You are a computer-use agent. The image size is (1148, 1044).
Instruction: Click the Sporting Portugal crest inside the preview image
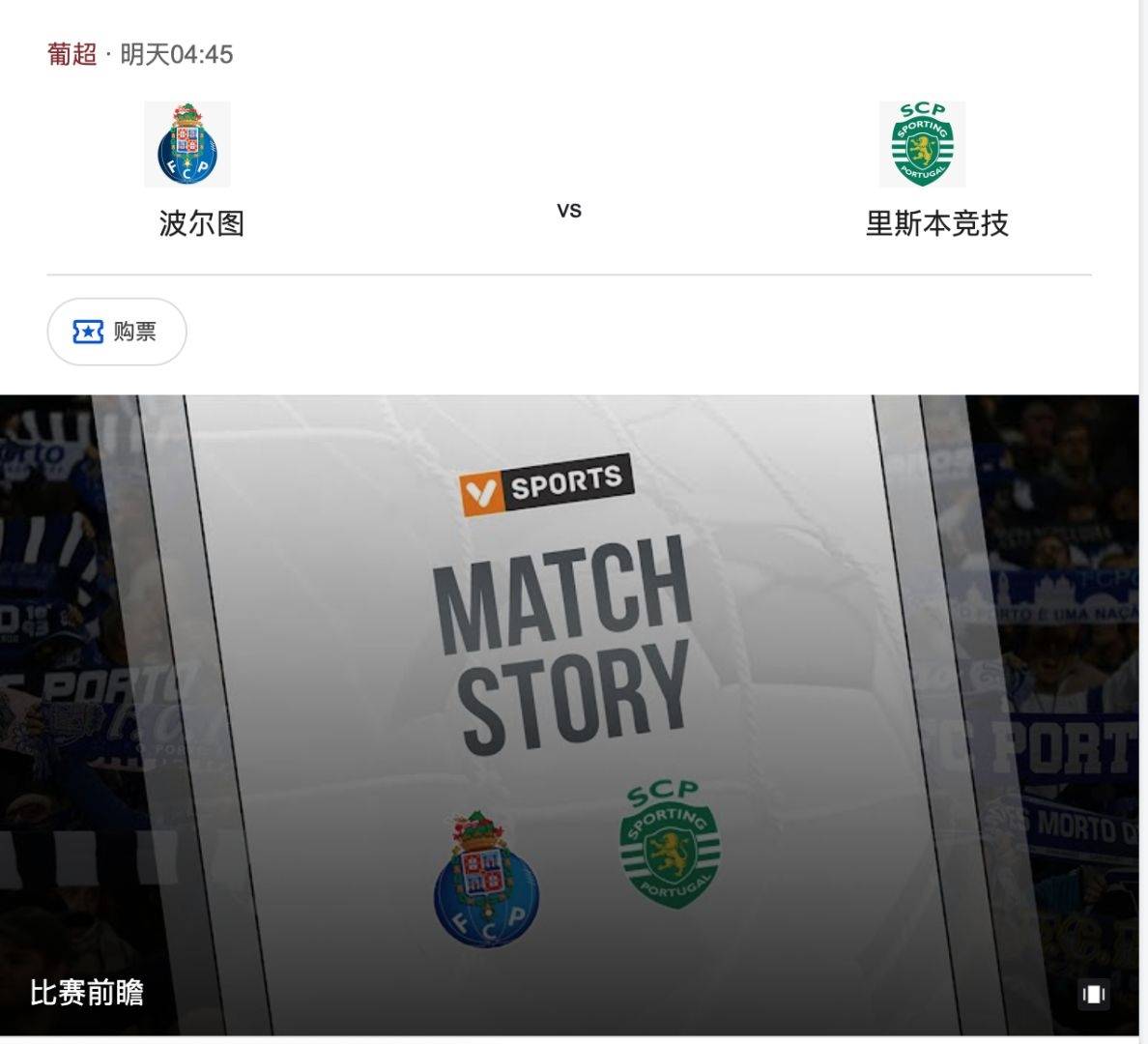pyautogui.click(x=670, y=845)
